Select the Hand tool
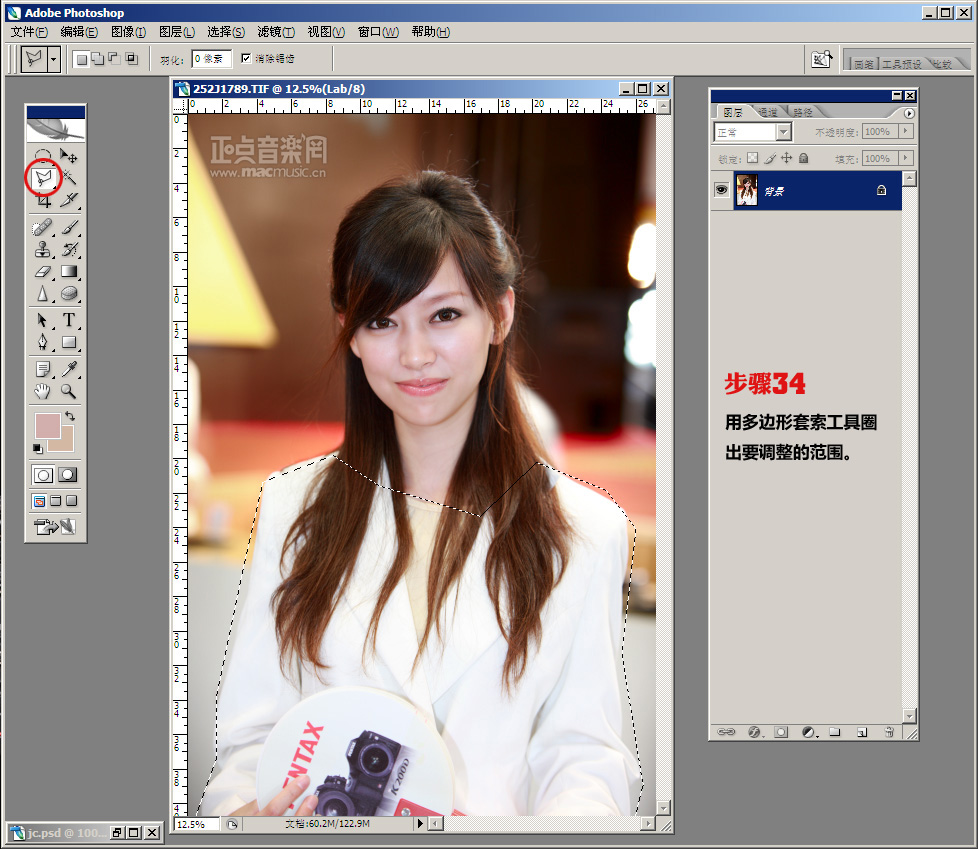 [x=43, y=391]
